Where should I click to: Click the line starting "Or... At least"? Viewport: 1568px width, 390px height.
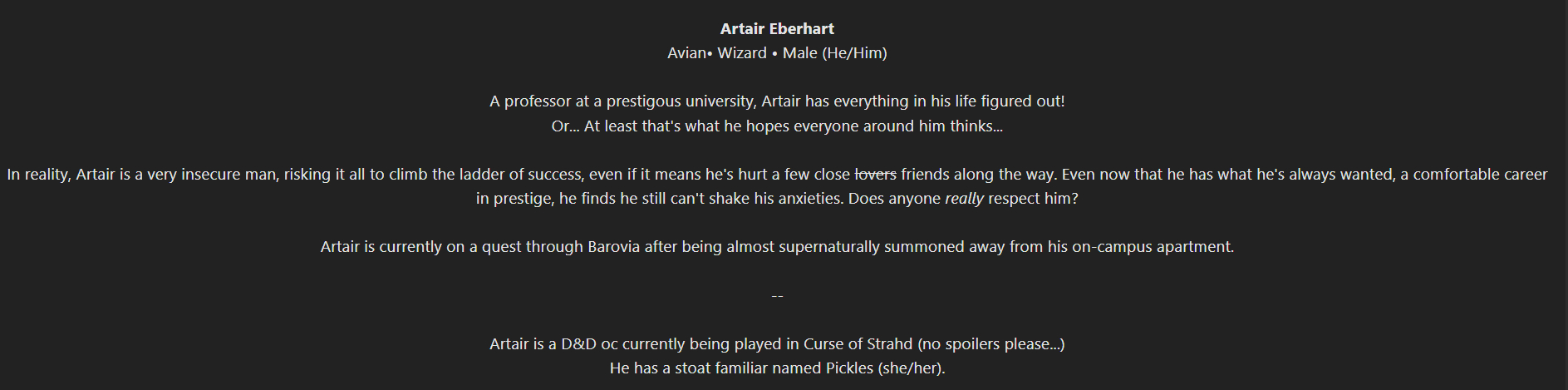(777, 126)
